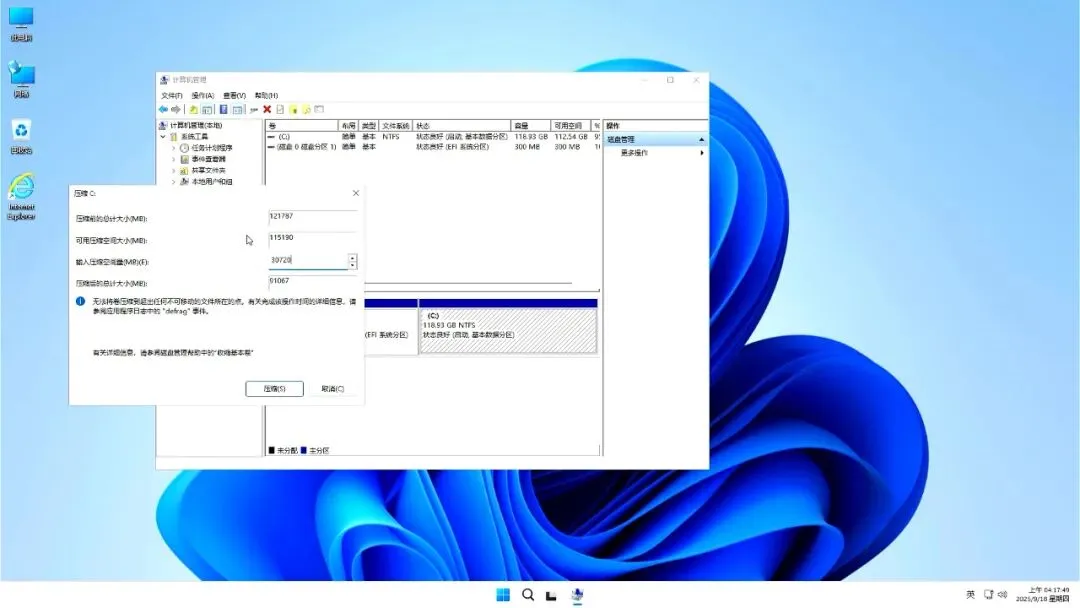Select the (C:) volume row in the list
Viewport: 1080px width, 608px height.
[433, 137]
